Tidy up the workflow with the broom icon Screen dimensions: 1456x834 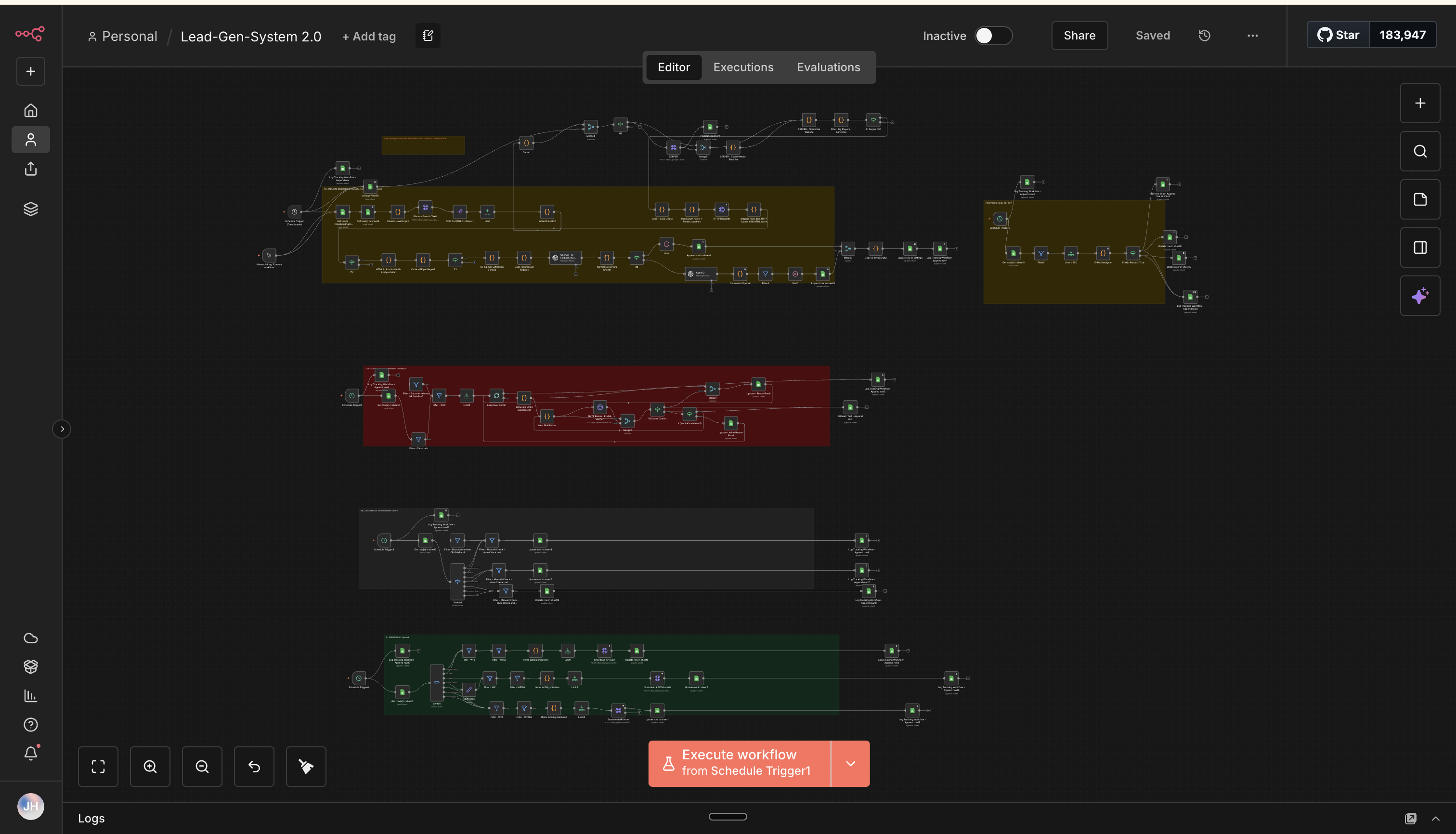pos(305,766)
